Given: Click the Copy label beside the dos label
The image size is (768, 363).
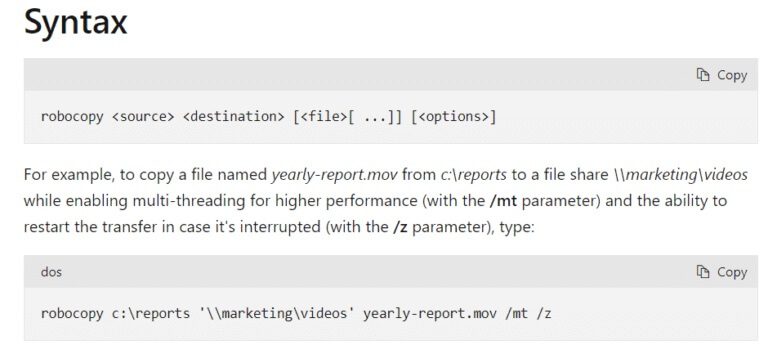Looking at the screenshot, I should click(732, 272).
